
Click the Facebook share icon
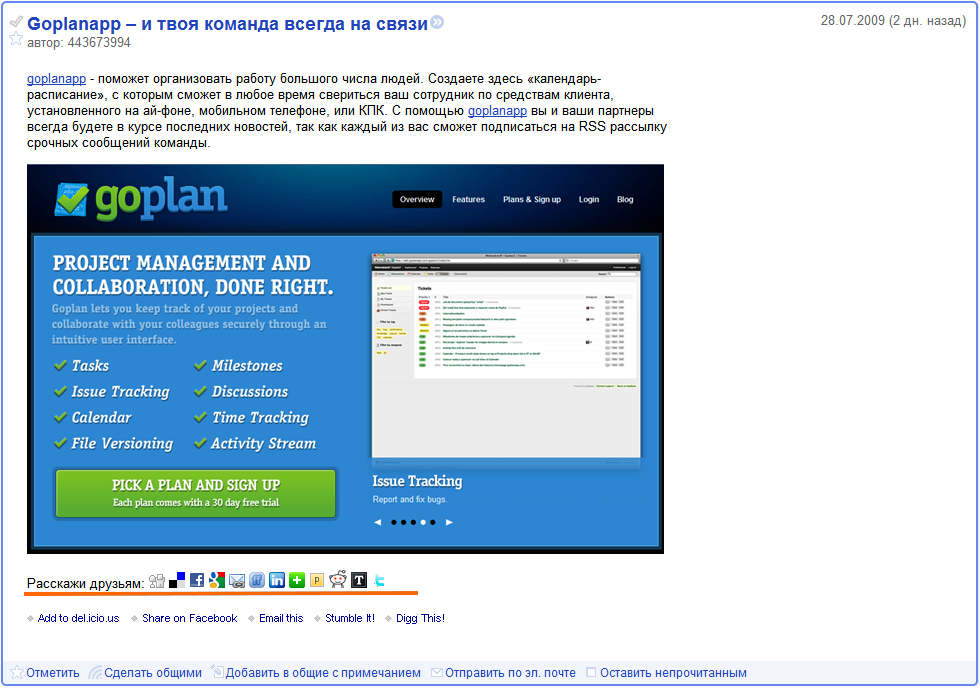coord(197,581)
